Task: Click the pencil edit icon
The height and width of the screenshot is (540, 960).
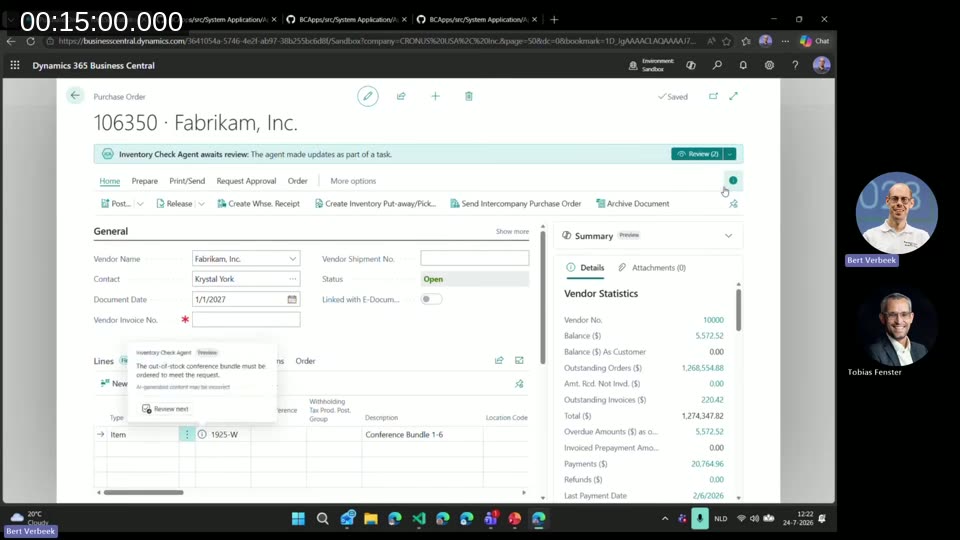Action: pyautogui.click(x=368, y=96)
